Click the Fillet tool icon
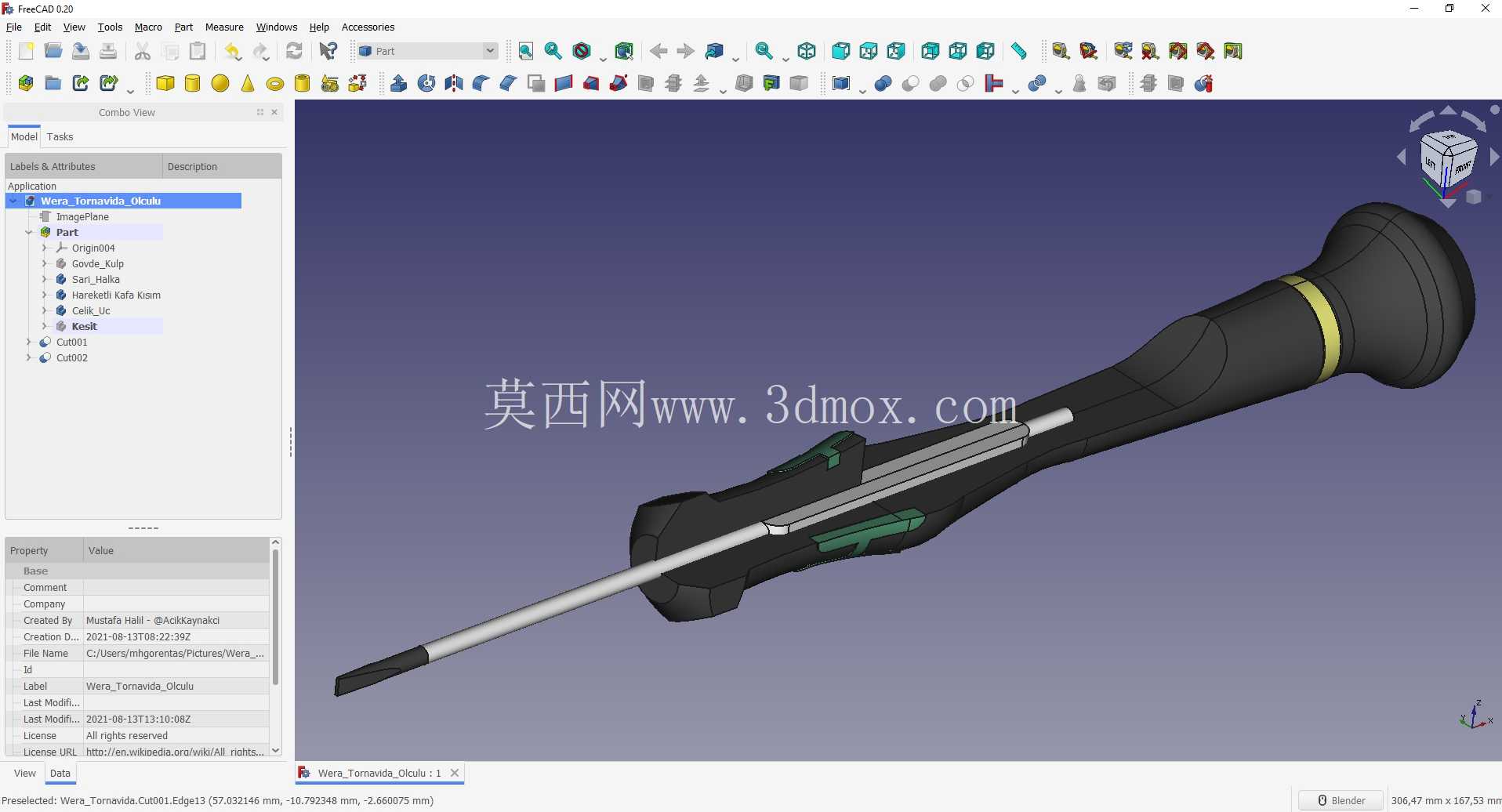The image size is (1502, 812). (481, 84)
